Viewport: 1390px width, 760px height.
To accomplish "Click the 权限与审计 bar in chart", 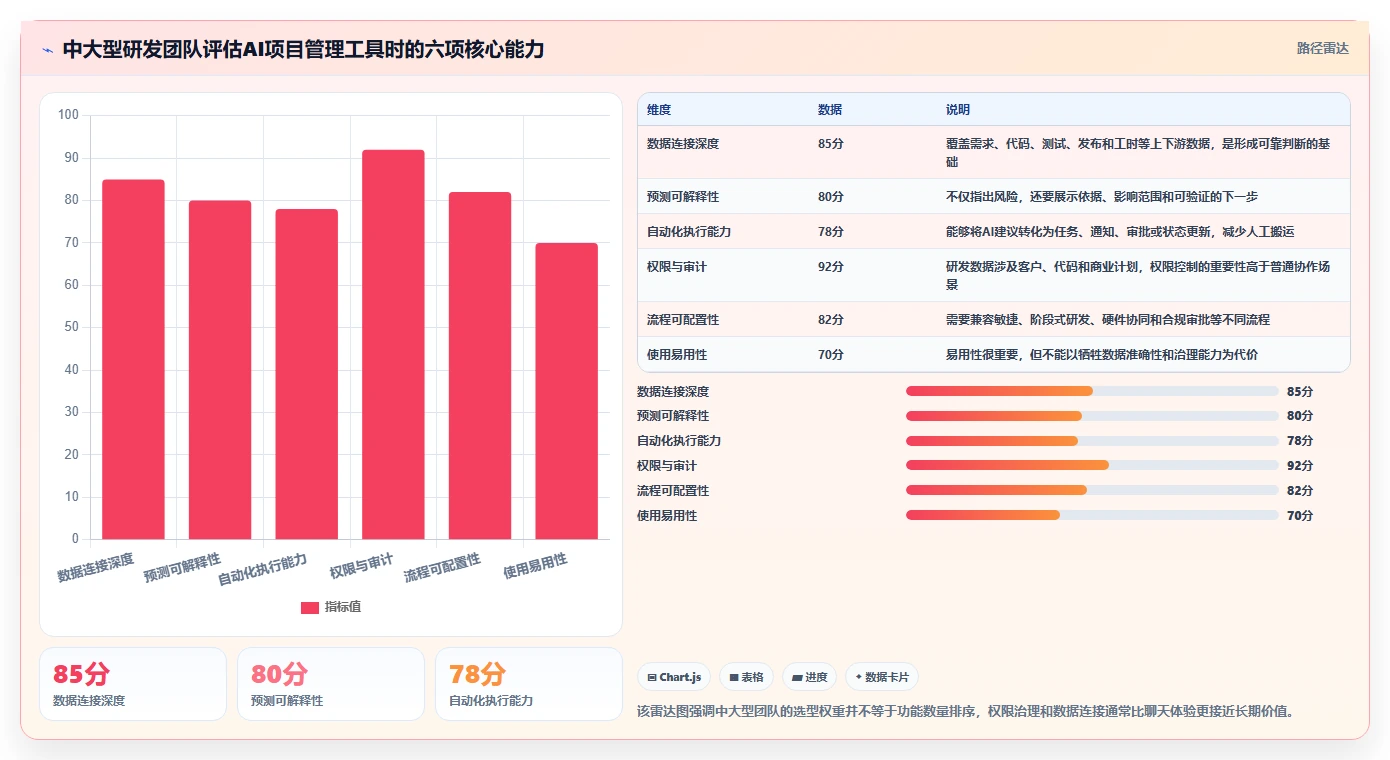I will [393, 344].
